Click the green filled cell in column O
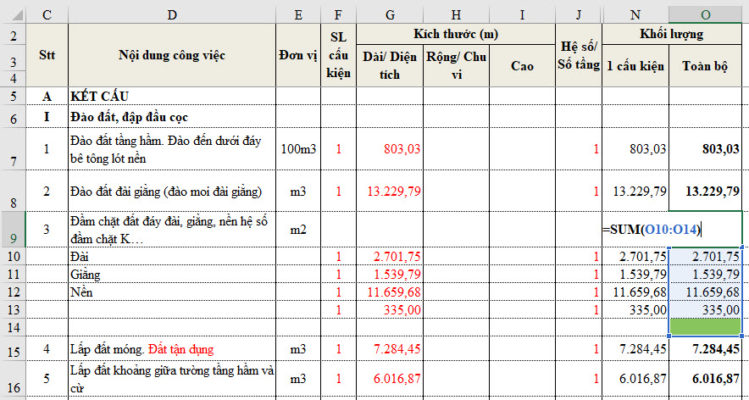749x400 pixels. tap(706, 327)
